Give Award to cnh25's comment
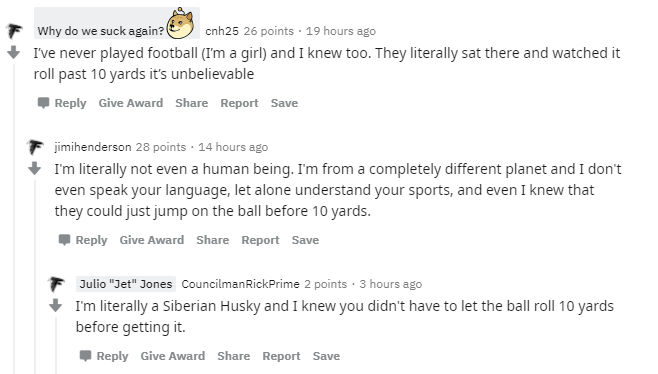 (131, 103)
